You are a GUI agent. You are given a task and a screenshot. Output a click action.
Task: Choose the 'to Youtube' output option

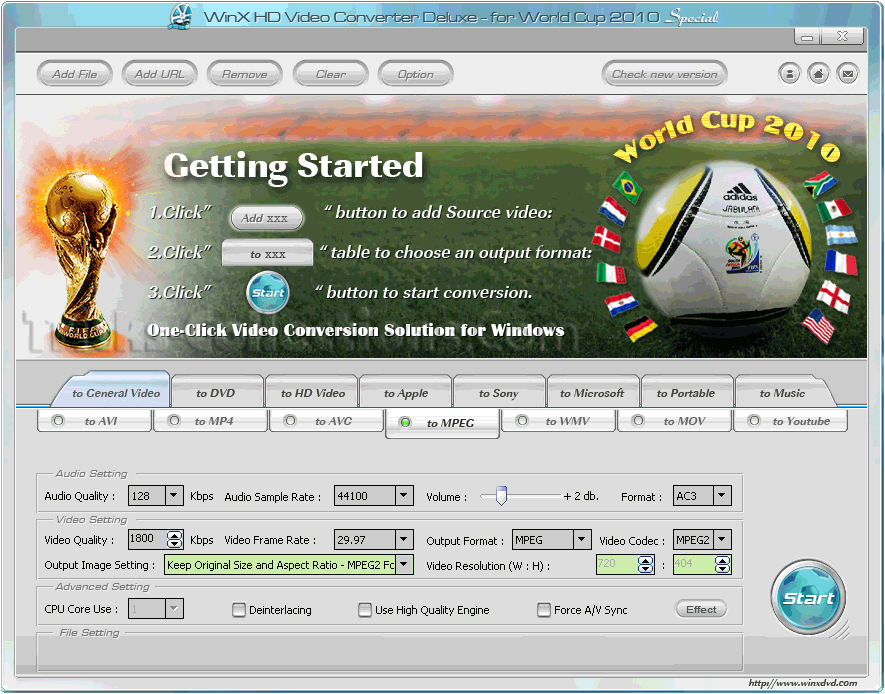pyautogui.click(x=790, y=420)
